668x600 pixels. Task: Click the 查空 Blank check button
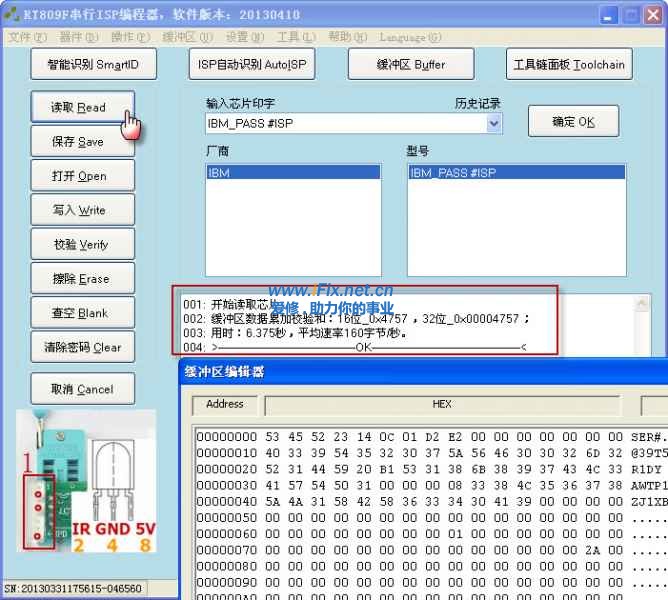pos(80,313)
